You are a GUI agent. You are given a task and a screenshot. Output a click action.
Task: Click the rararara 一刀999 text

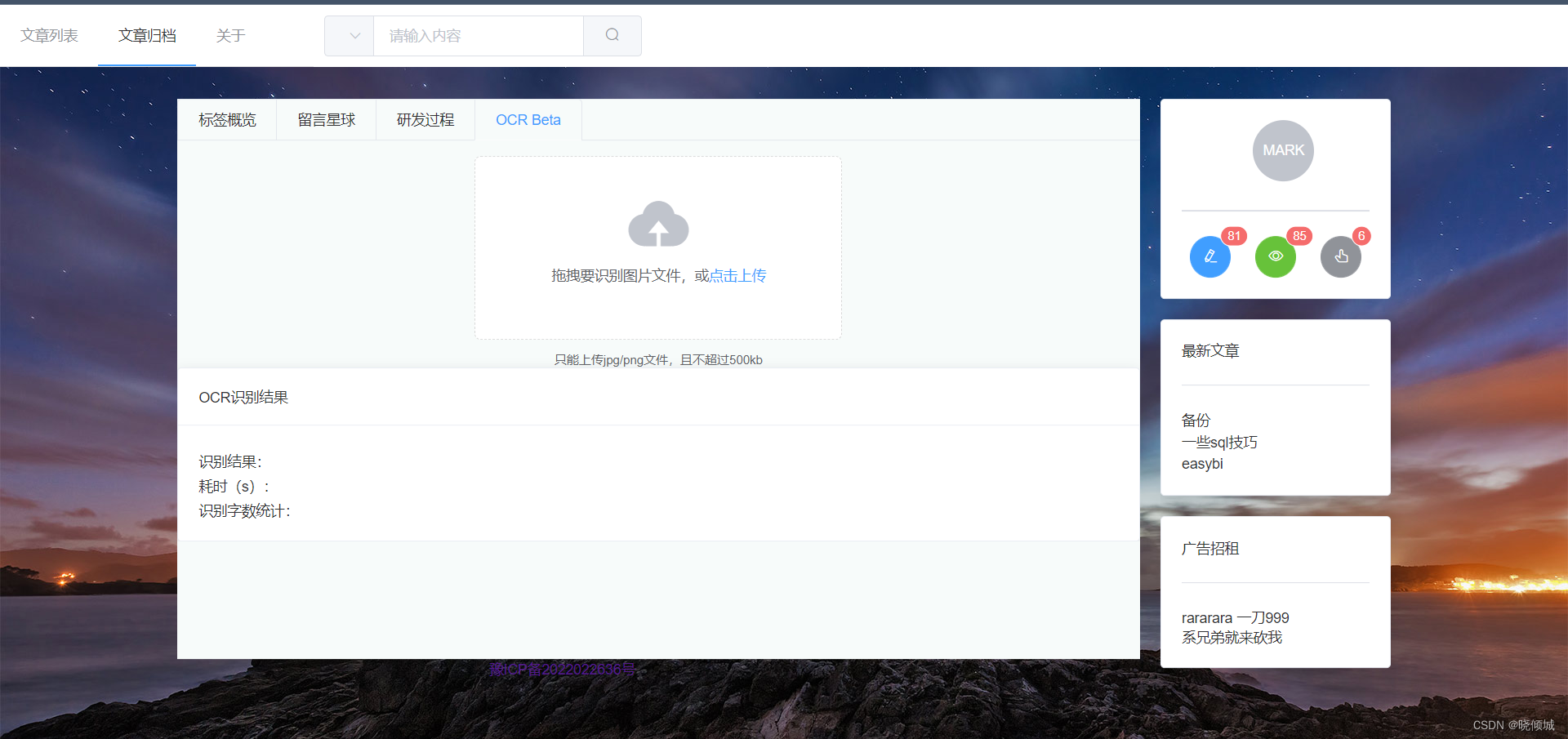(1236, 618)
